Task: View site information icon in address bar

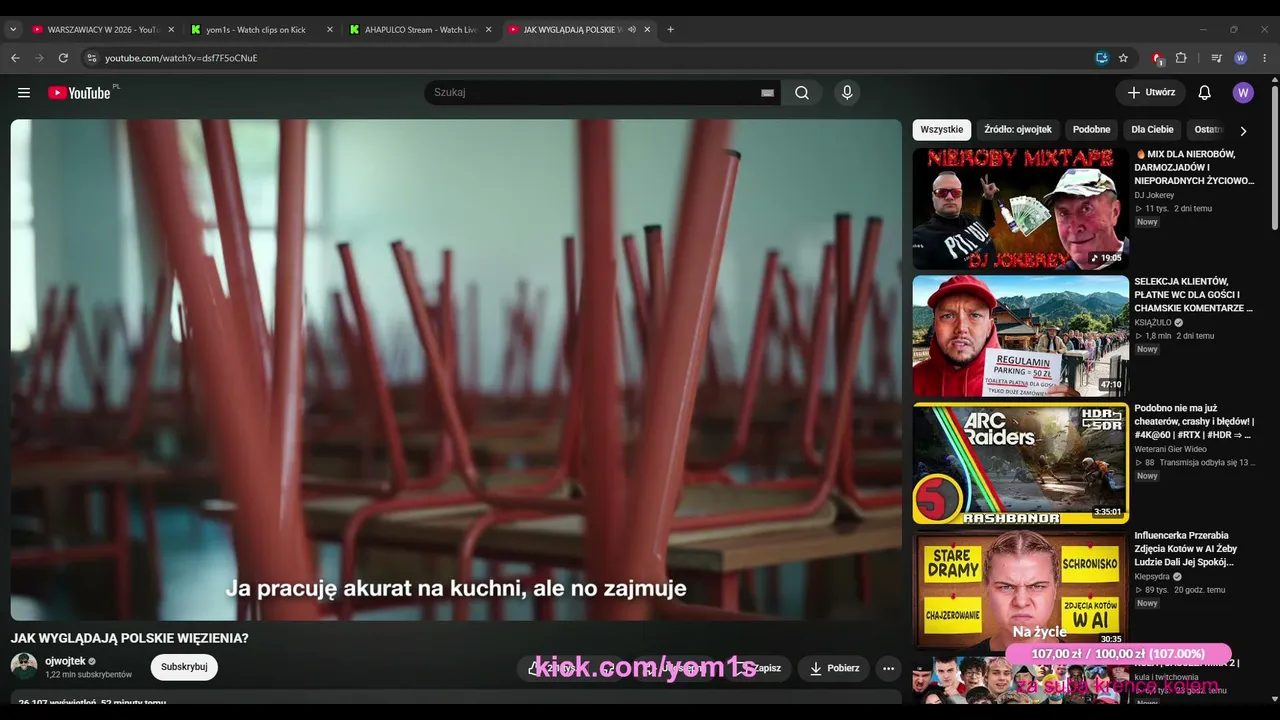Action: tap(91, 58)
